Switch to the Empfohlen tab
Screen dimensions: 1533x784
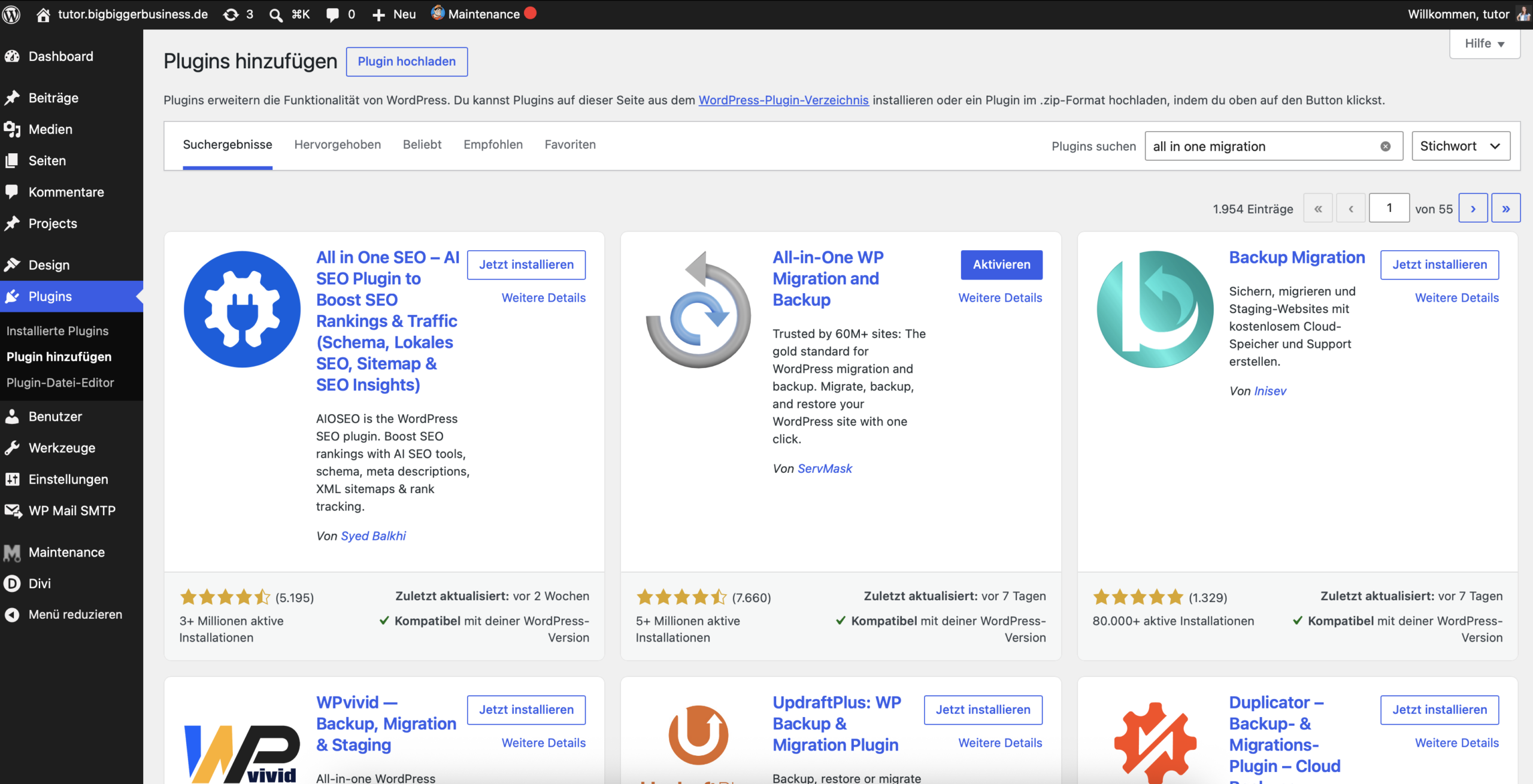point(493,145)
